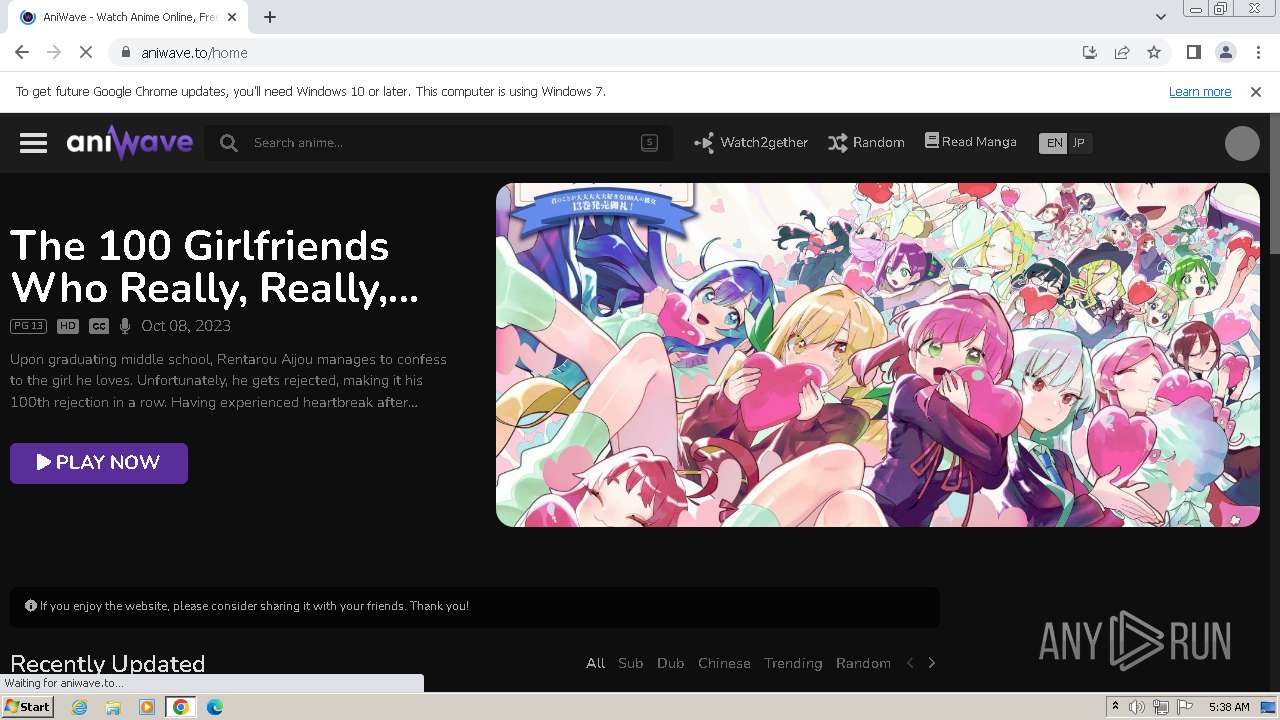Image resolution: width=1280 pixels, height=720 pixels.
Task: Click the Oct 08, 2023 date
Action: tap(186, 326)
